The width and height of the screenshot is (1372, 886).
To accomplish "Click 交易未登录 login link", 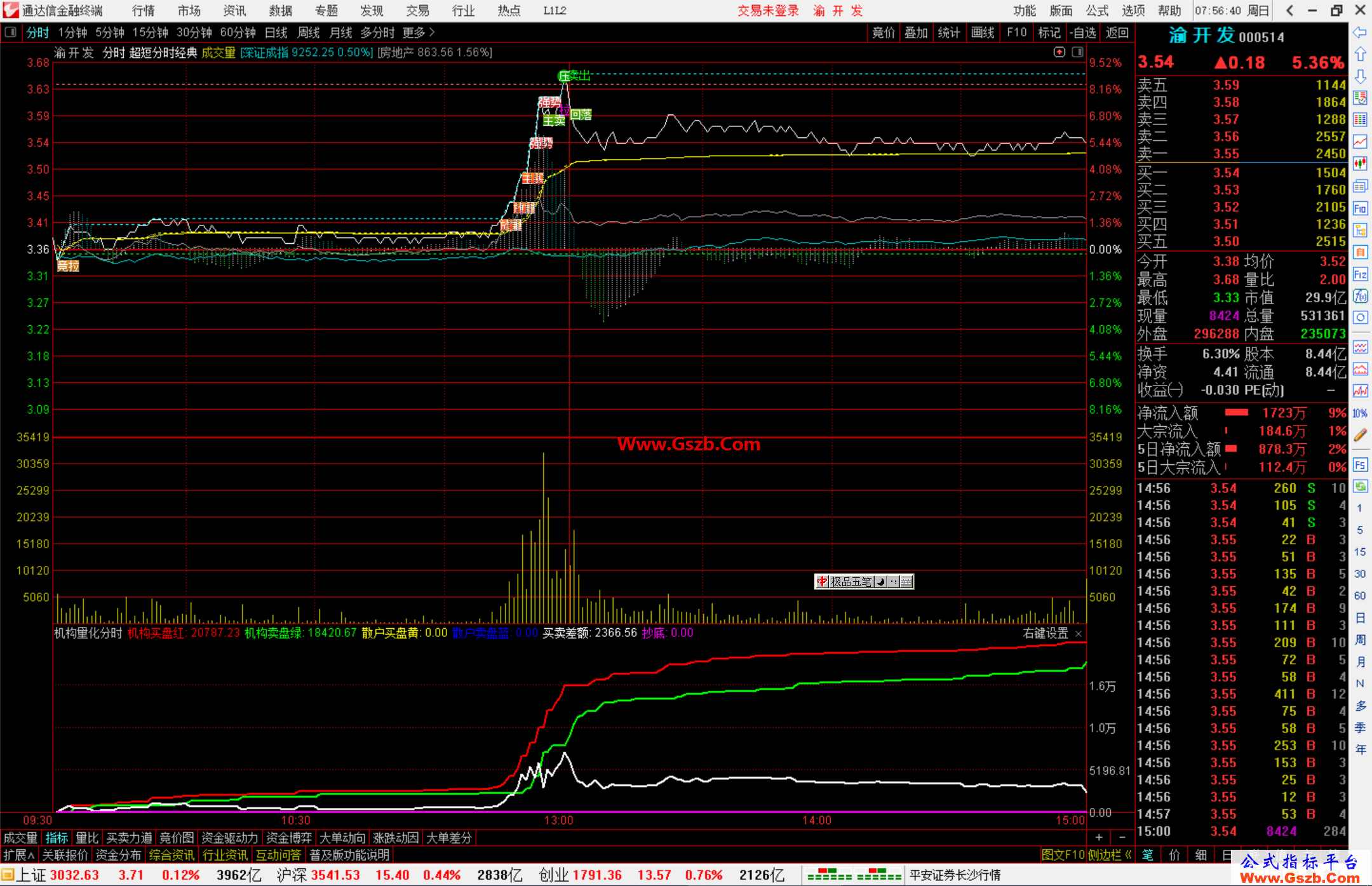I will pos(768,11).
